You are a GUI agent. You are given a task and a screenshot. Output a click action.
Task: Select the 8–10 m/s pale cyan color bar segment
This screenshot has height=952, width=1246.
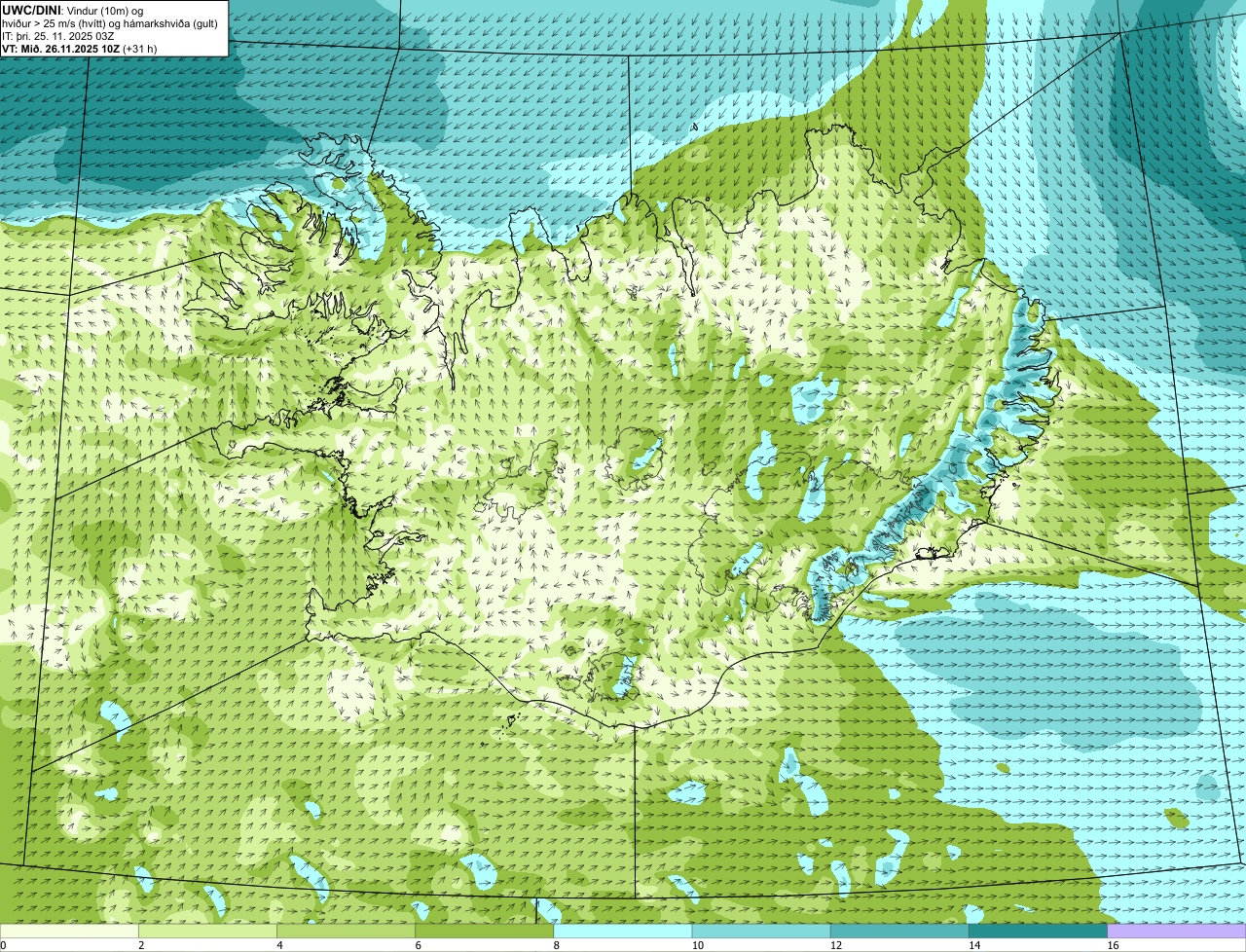623,931
